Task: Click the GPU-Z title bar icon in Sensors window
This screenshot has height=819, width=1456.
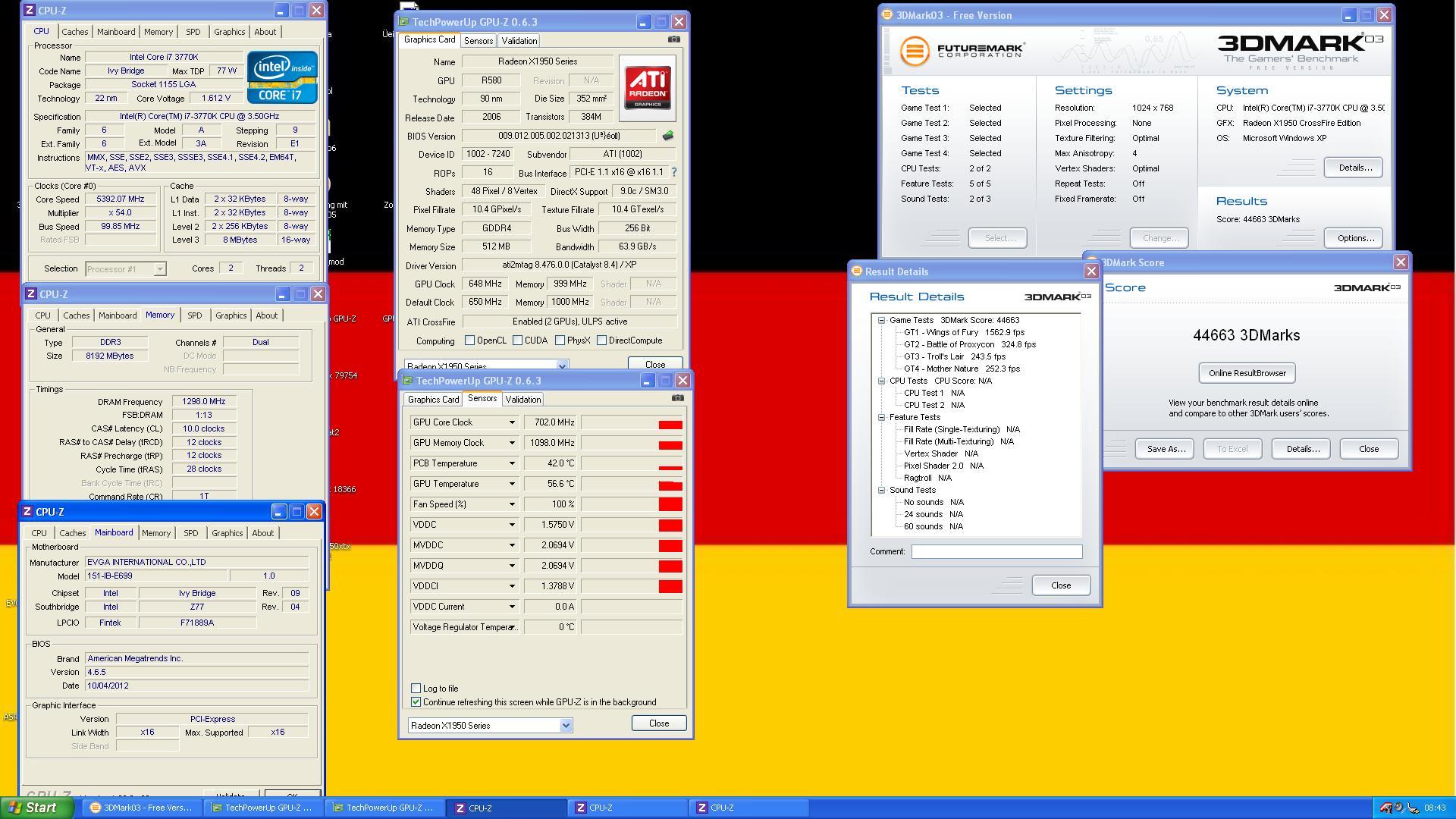Action: pos(407,381)
